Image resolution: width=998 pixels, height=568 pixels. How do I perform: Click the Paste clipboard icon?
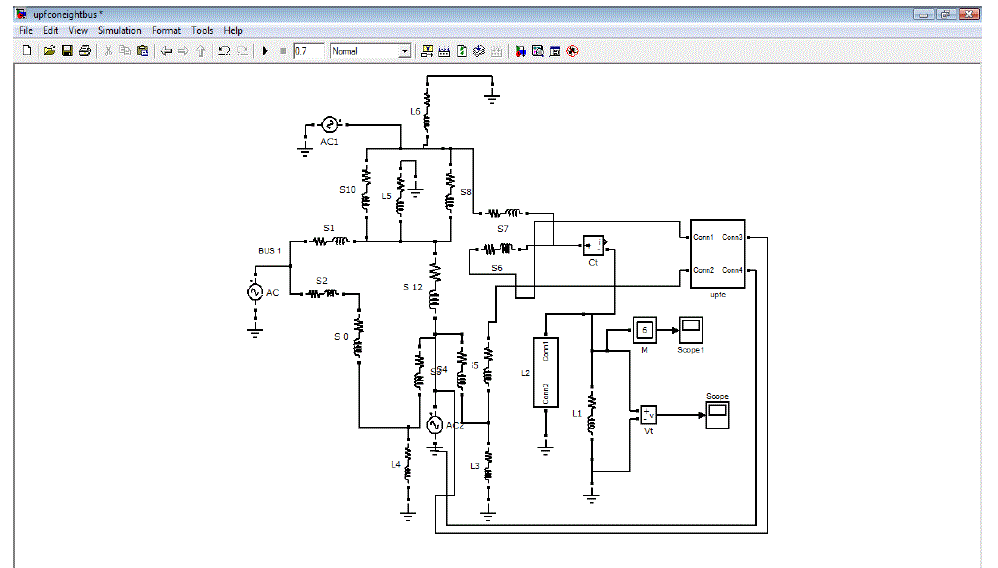pos(143,51)
